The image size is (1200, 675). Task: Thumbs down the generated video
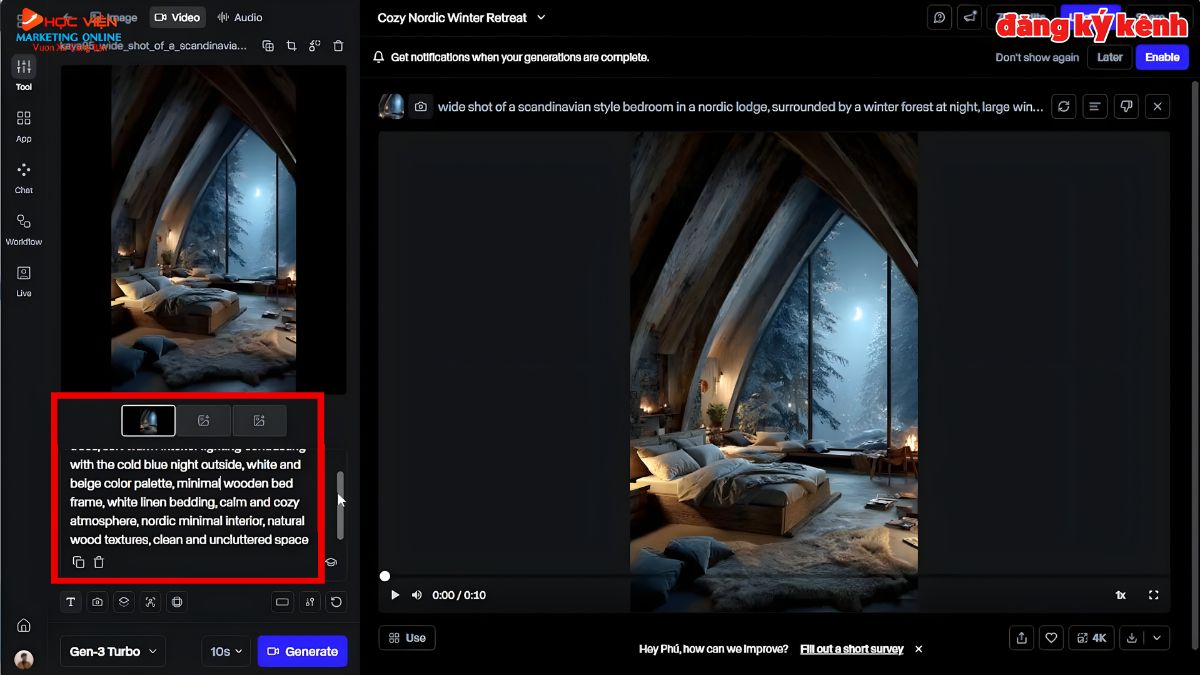(1126, 106)
